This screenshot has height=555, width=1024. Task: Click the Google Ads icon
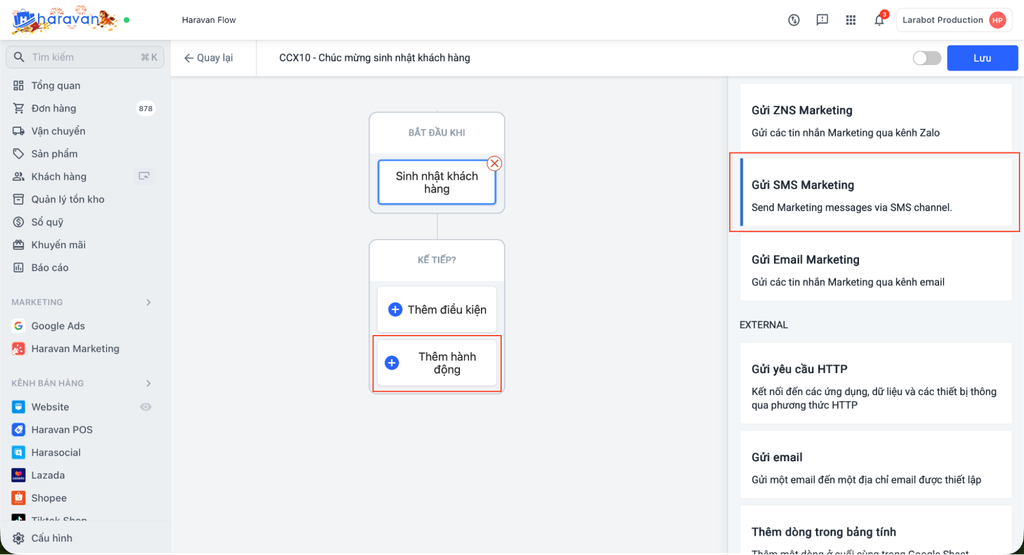pos(19,326)
